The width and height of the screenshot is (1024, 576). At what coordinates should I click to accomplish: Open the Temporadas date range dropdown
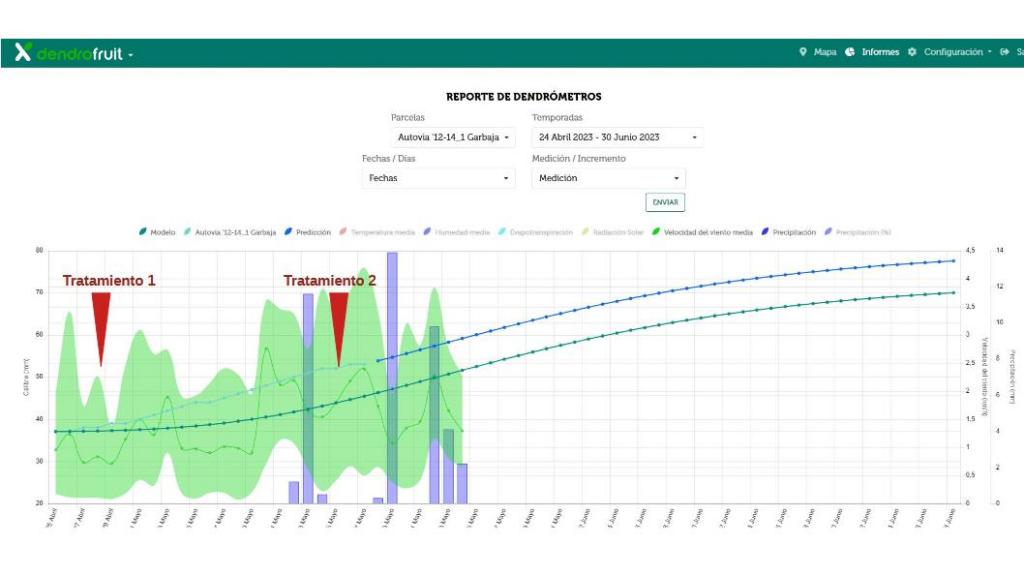click(x=616, y=137)
